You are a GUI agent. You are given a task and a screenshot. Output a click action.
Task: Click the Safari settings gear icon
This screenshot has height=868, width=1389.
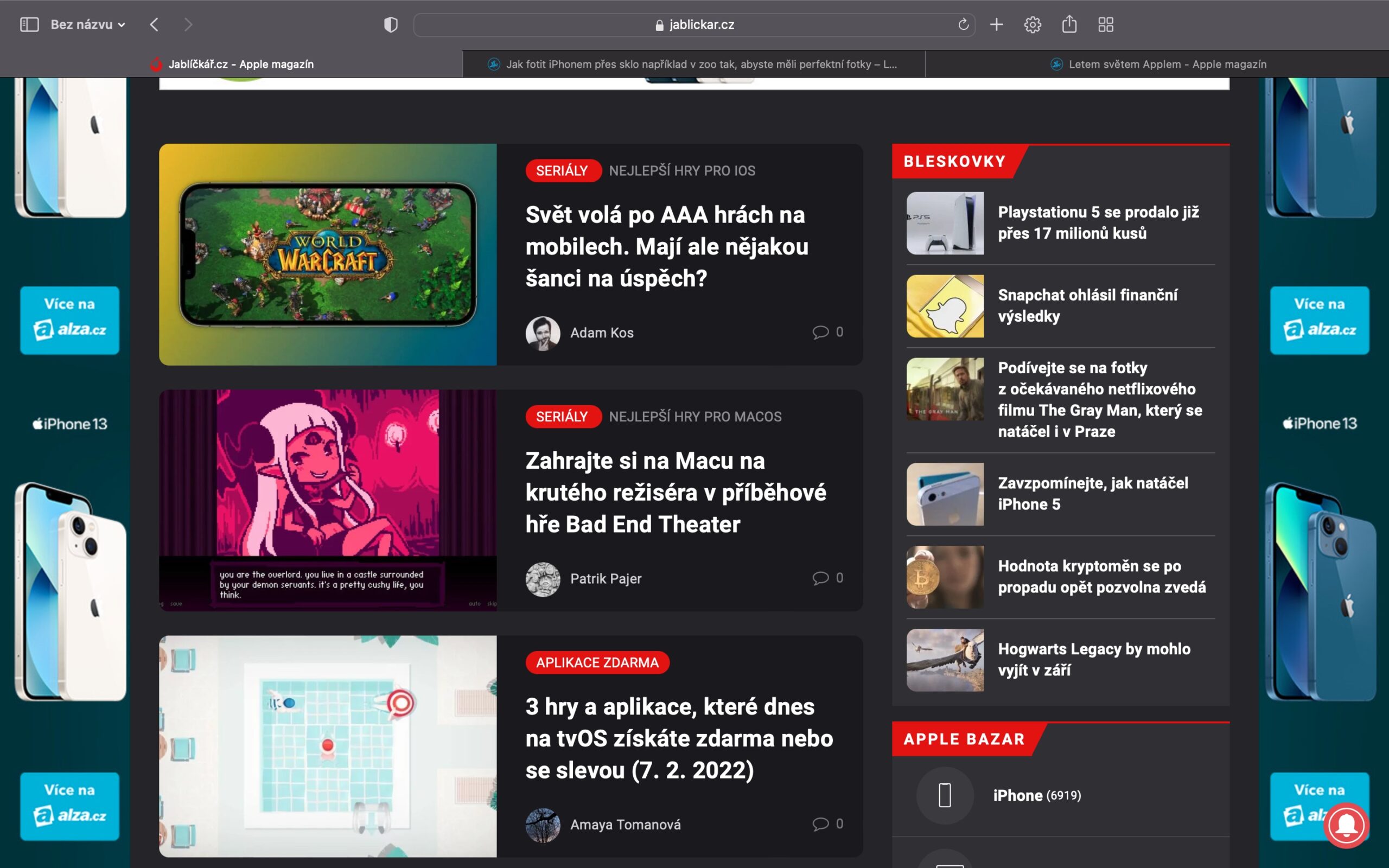tap(1033, 24)
